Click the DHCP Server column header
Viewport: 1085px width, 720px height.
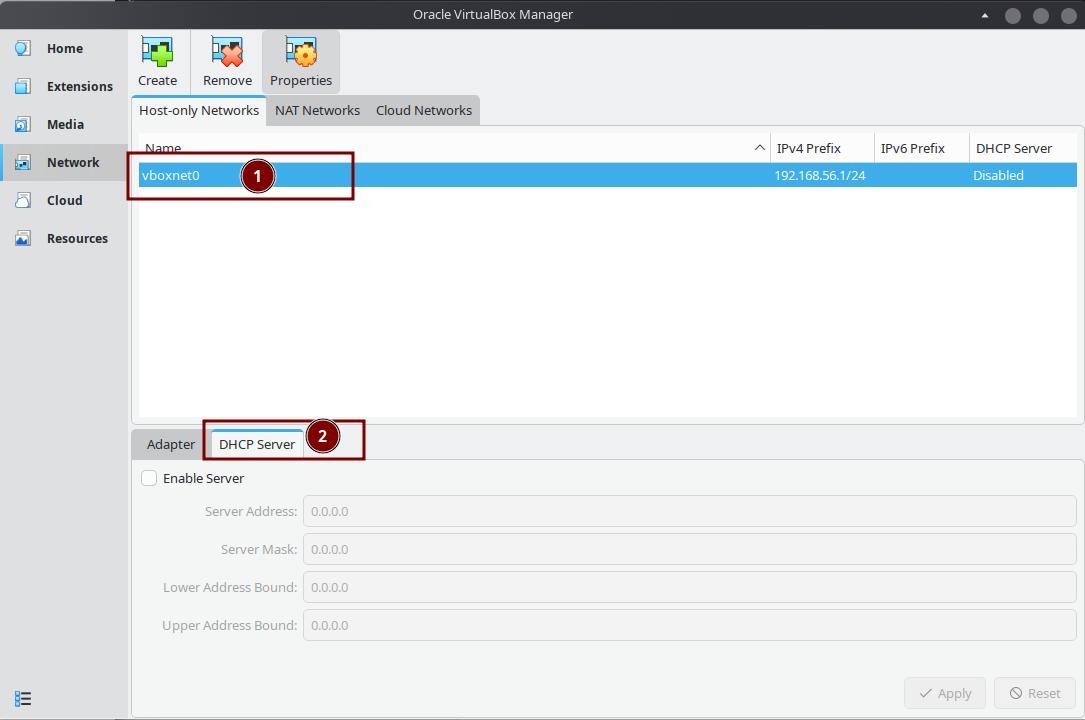1023,148
